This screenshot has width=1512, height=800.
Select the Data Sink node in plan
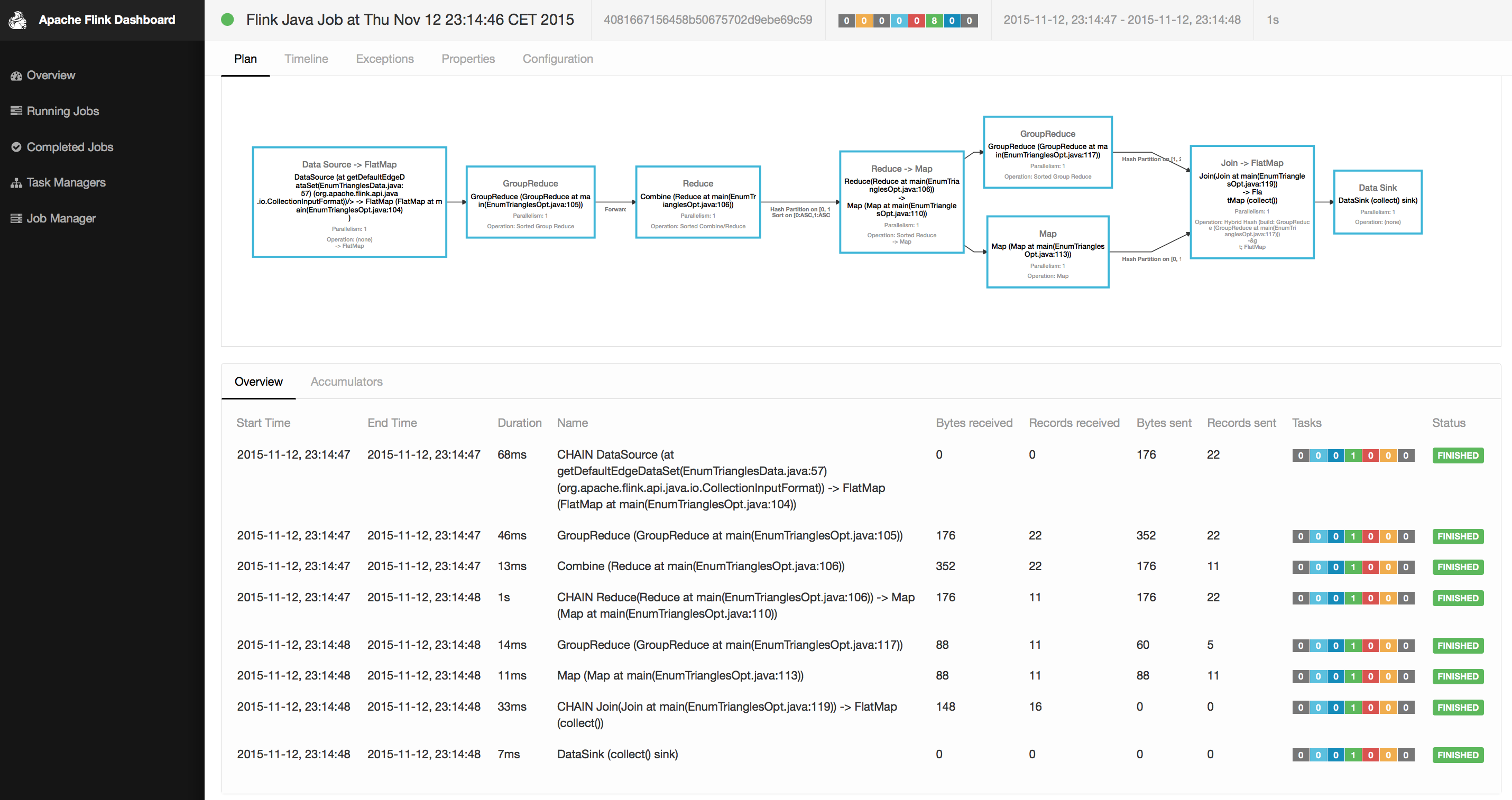(x=1377, y=202)
